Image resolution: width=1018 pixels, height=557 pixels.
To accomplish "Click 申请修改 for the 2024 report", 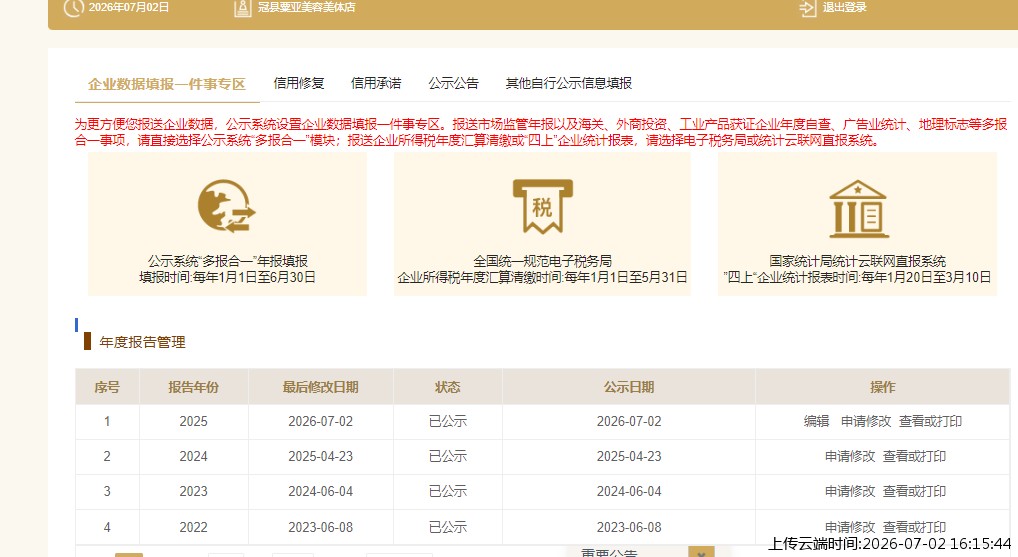I will tap(850, 456).
